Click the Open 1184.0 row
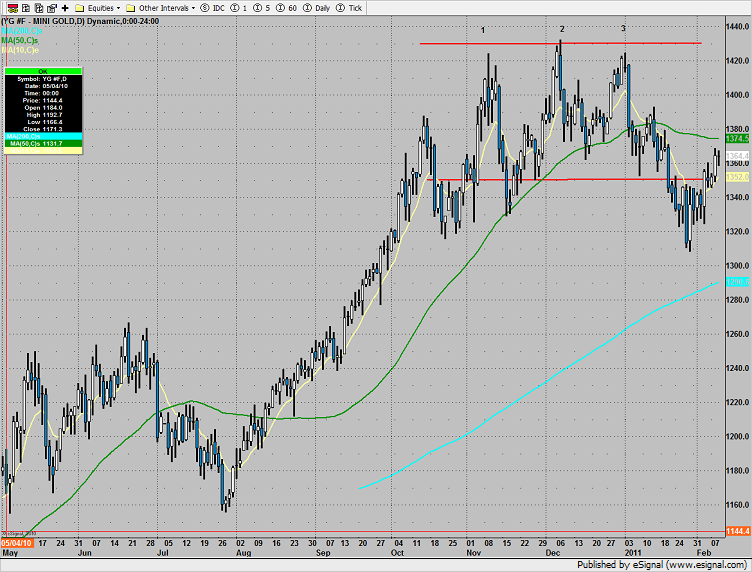Screen dimensions: 752x572 [x=43, y=107]
